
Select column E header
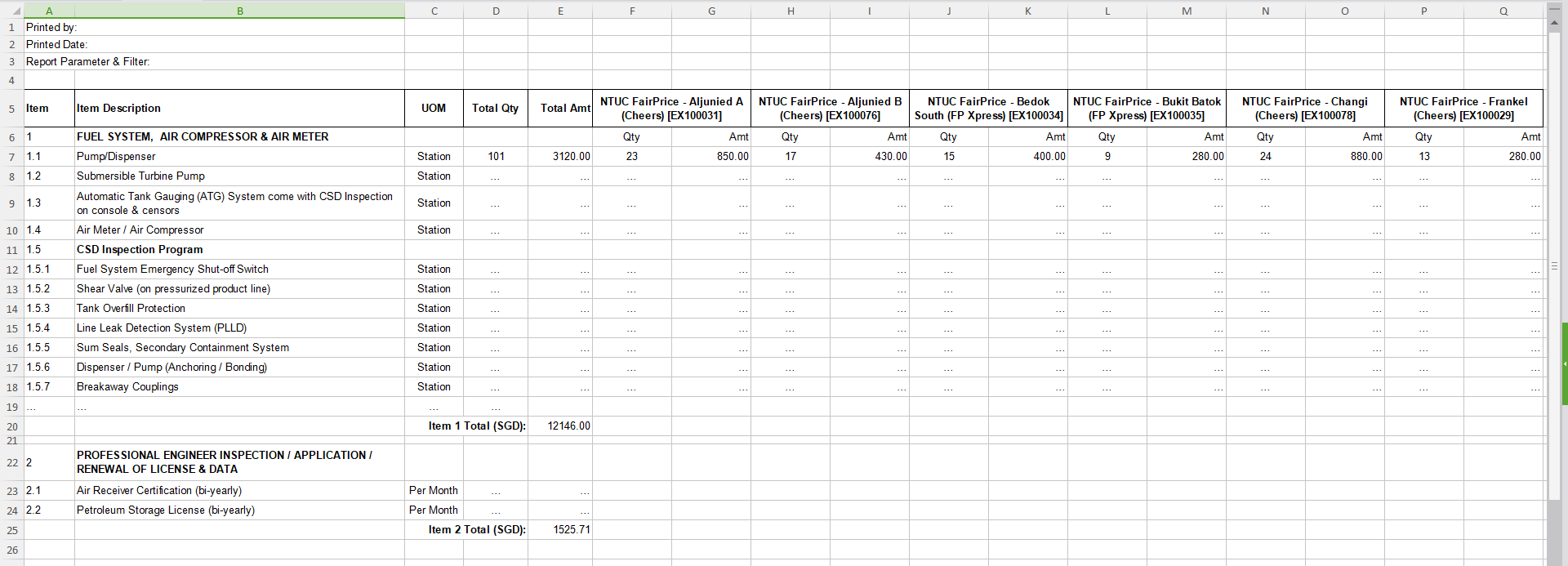click(560, 11)
